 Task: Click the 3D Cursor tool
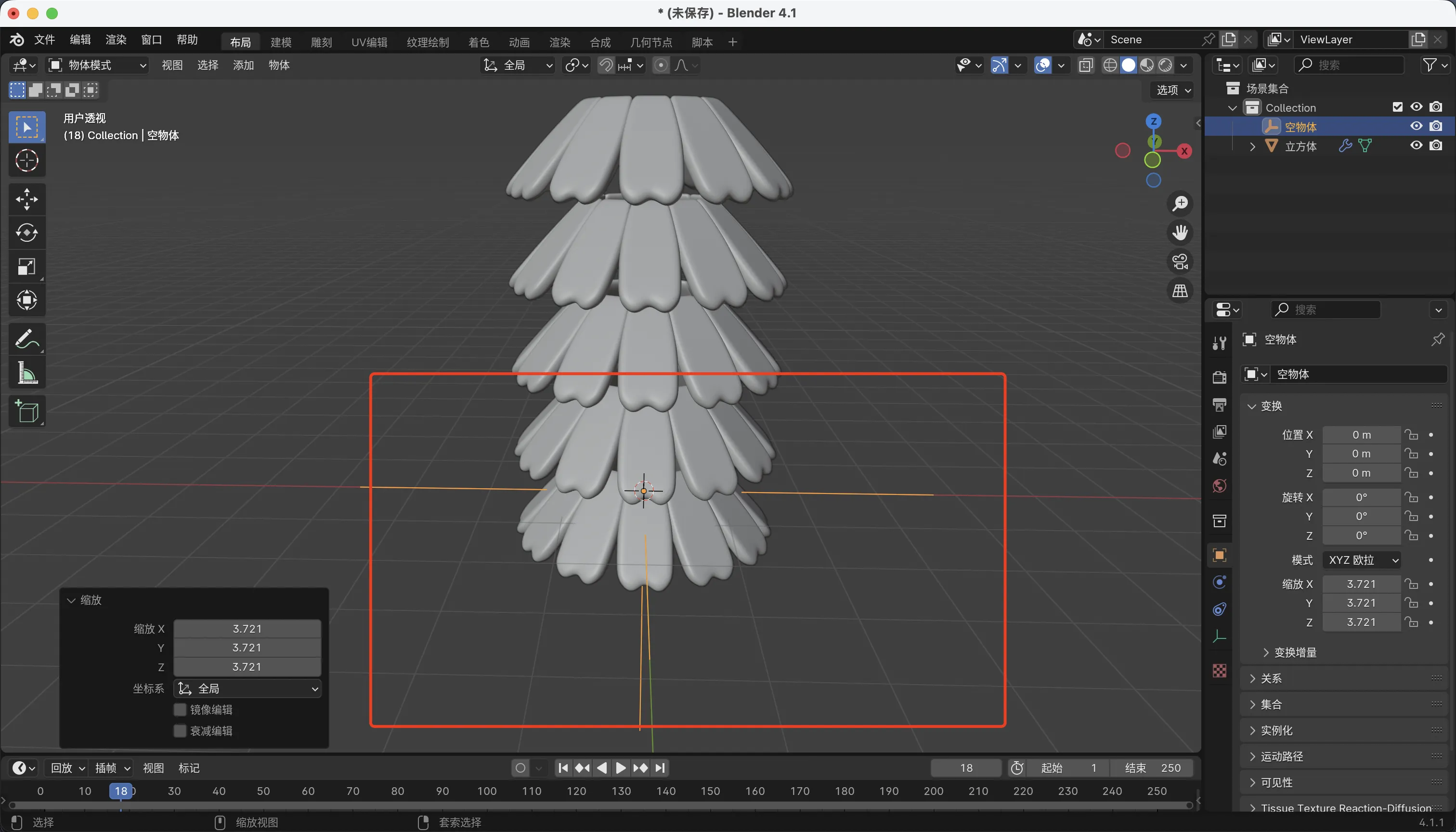coord(27,160)
